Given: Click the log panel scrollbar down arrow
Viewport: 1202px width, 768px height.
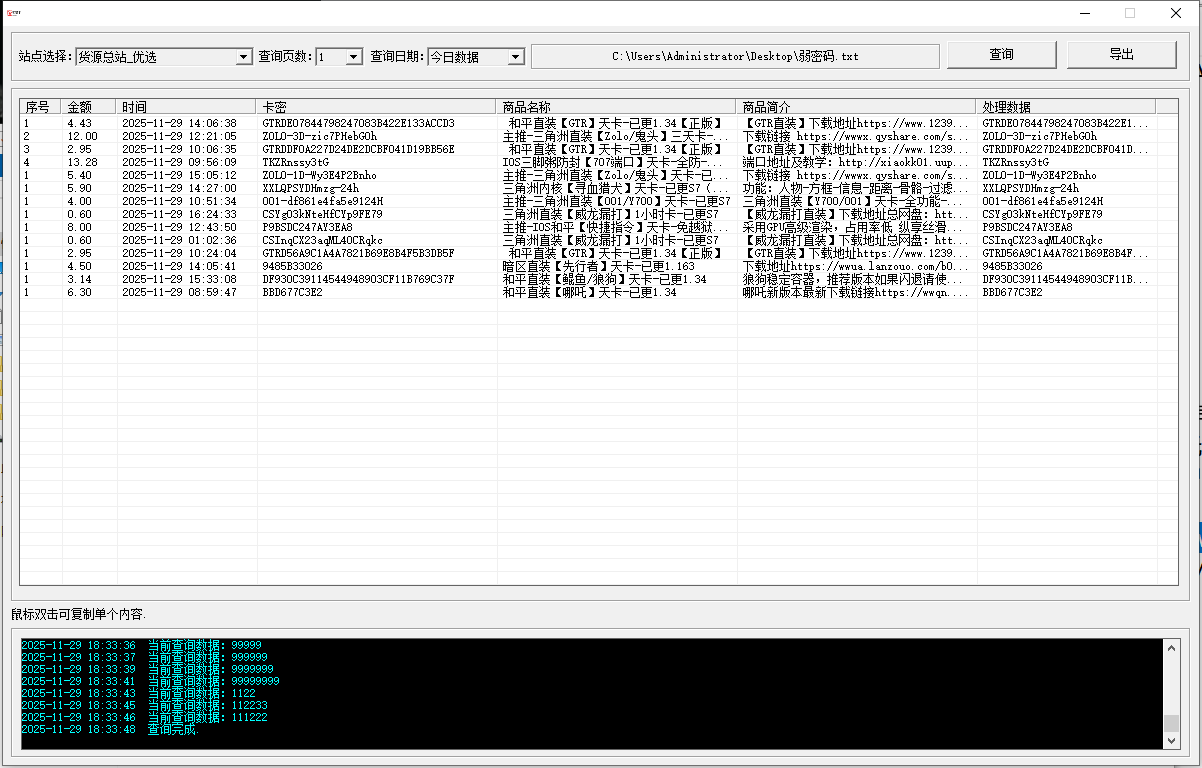Looking at the screenshot, I should (1171, 740).
